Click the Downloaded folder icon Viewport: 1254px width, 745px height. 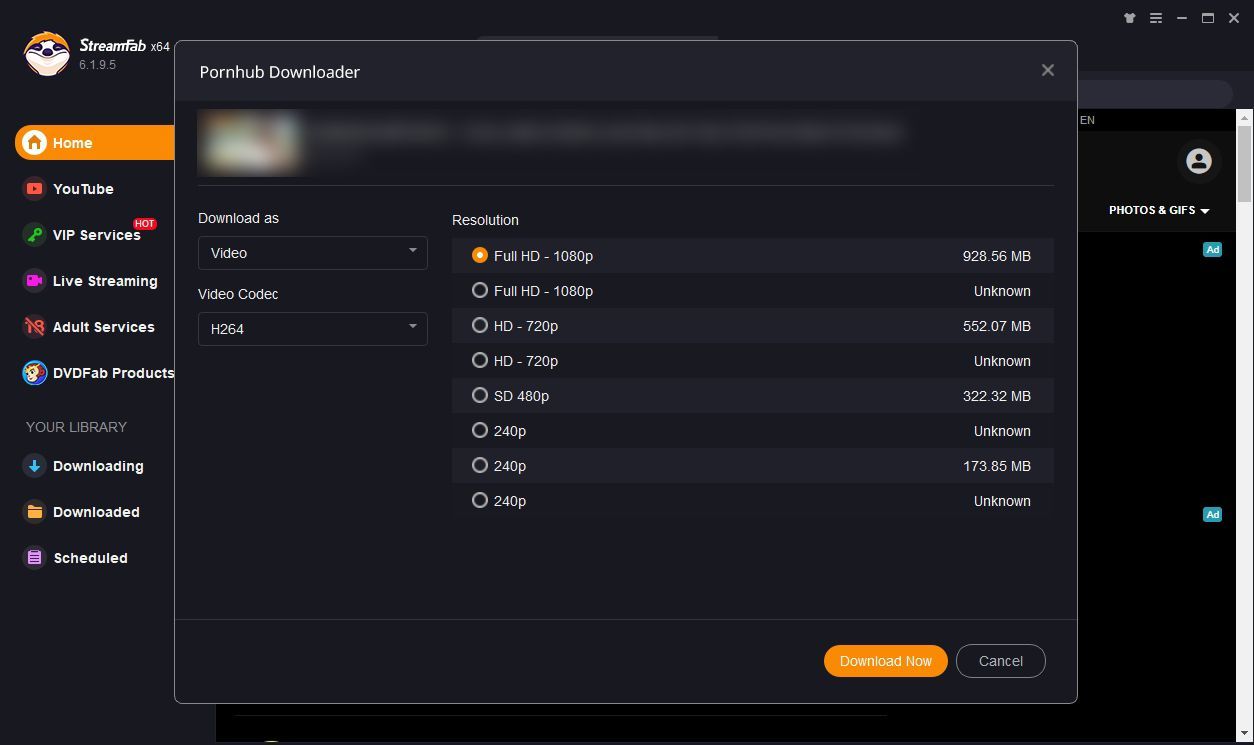(35, 512)
